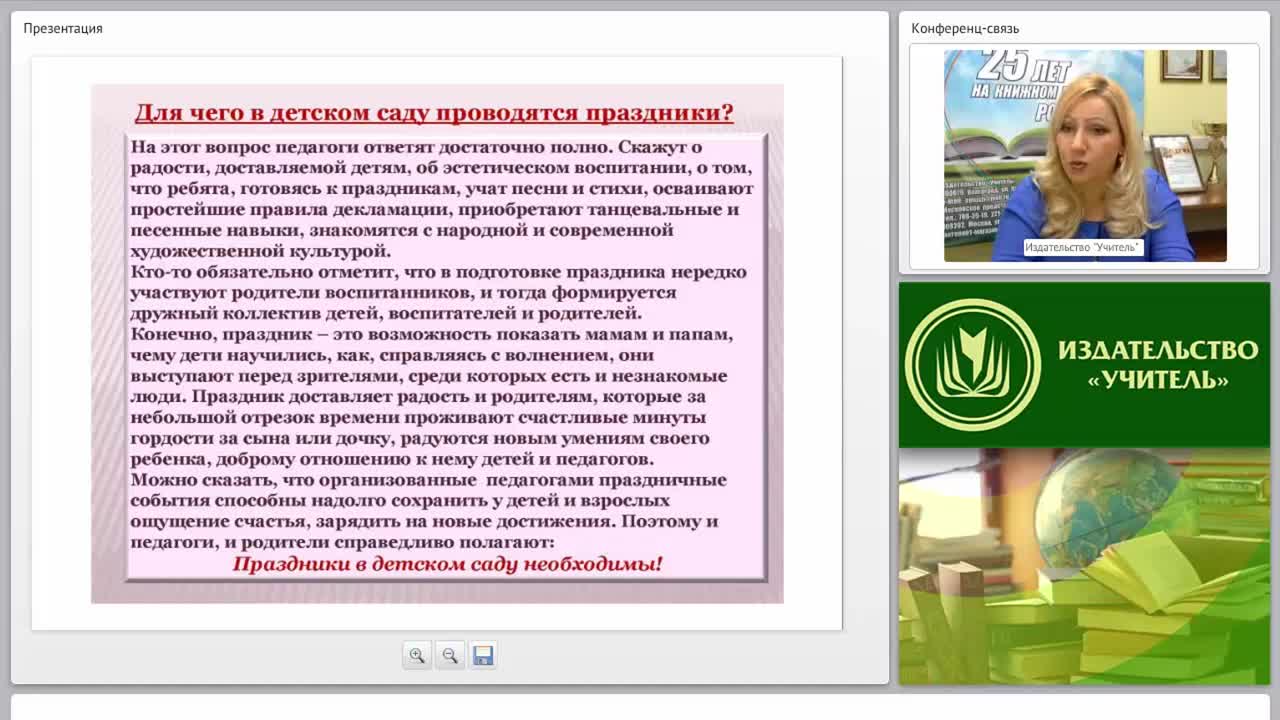
Task: Click the webcam caption Издательство "Учитель"
Action: coord(1082,247)
